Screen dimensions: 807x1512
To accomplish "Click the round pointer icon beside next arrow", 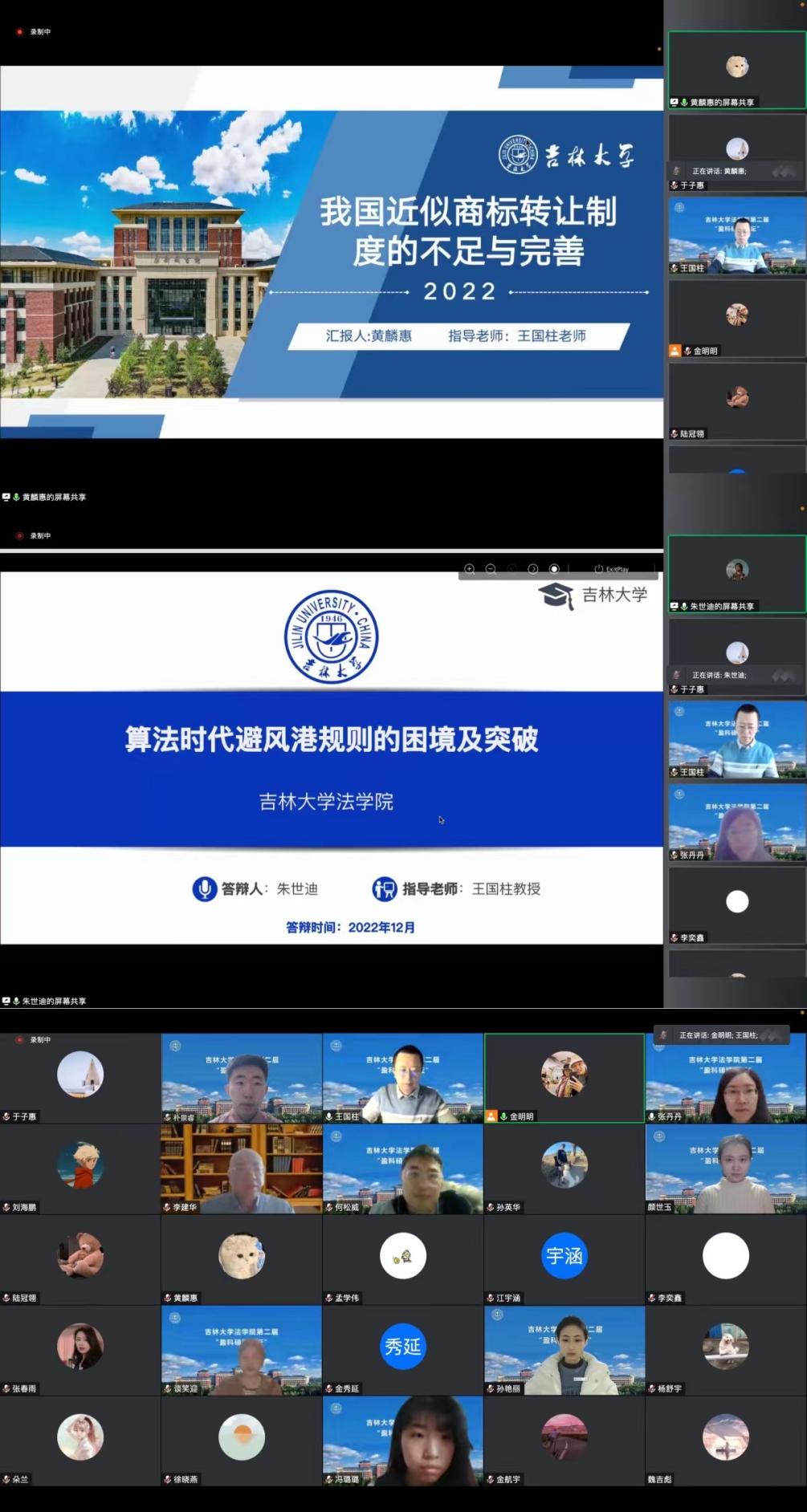I will click(x=554, y=569).
